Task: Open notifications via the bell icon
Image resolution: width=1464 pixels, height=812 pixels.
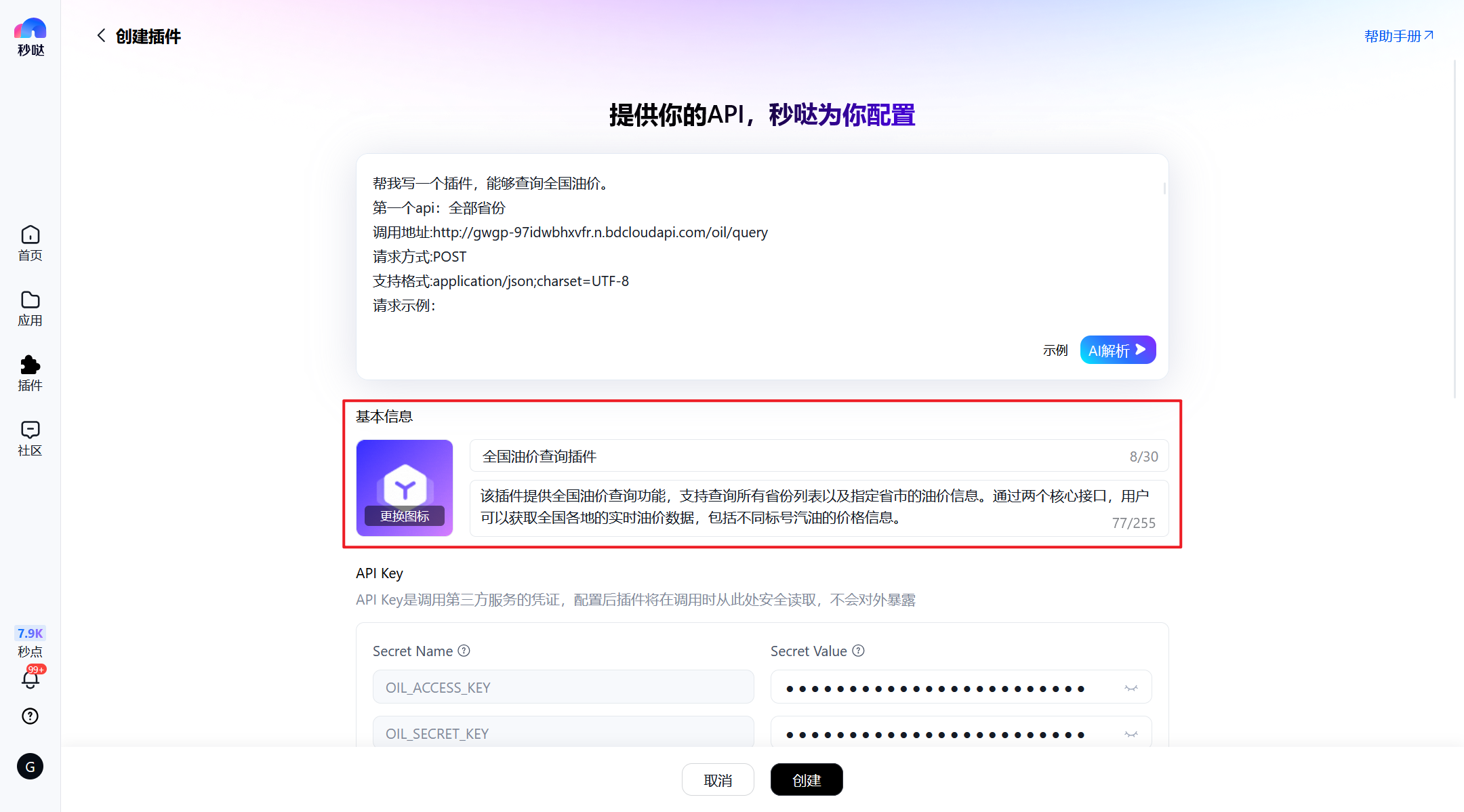Action: (x=30, y=680)
